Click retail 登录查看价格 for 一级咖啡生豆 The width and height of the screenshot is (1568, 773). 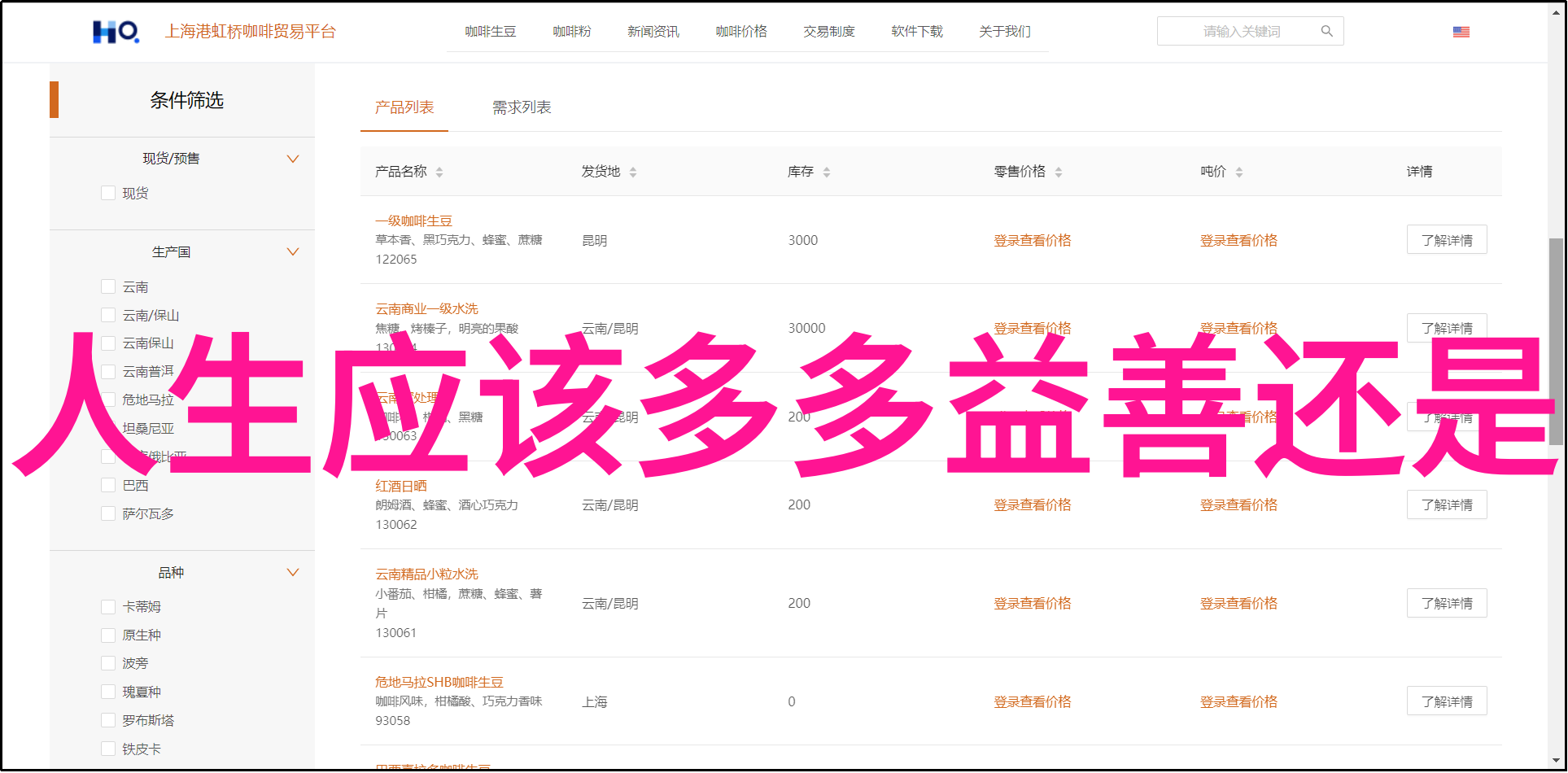coord(1033,240)
